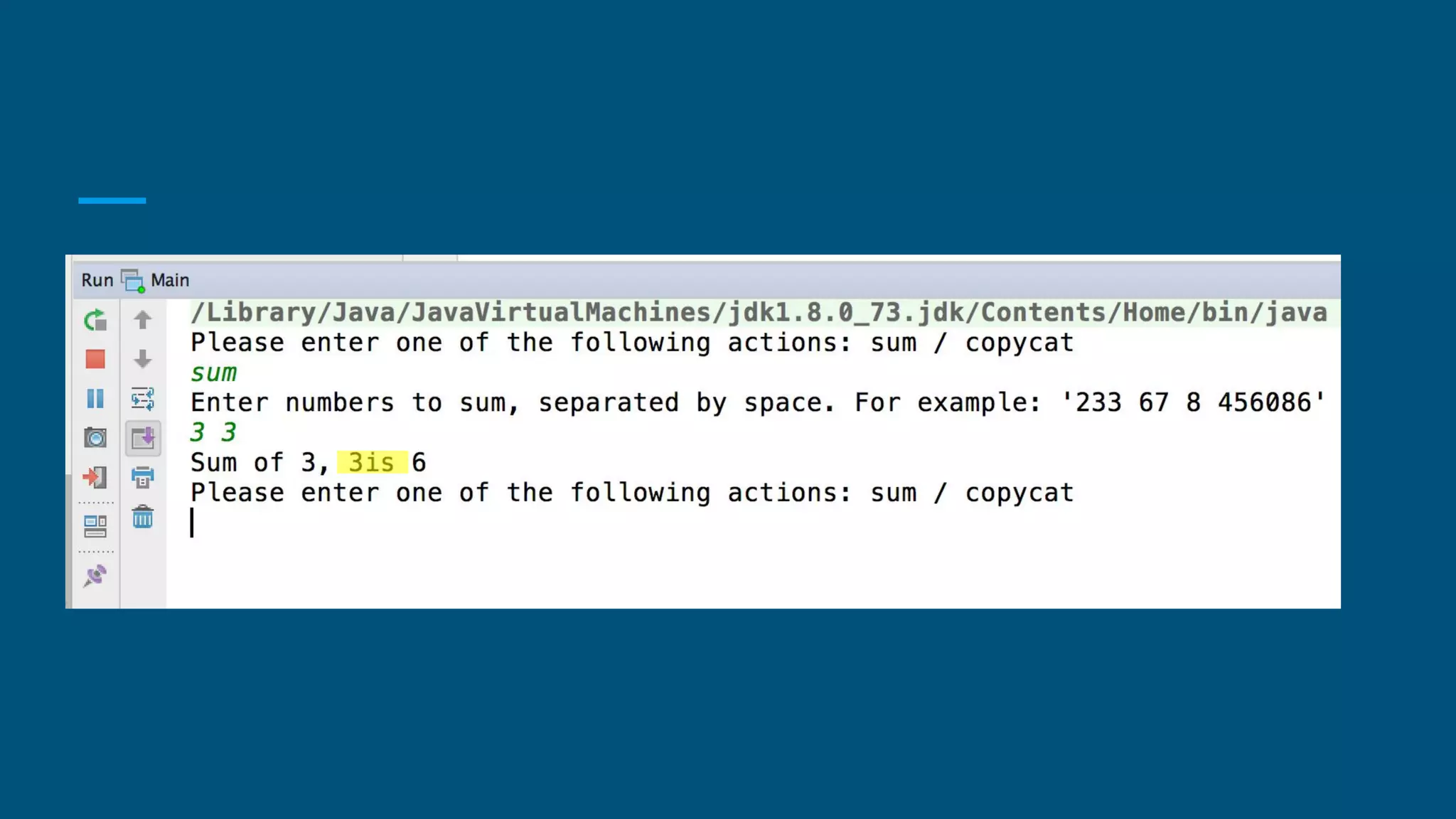
Task: Click the java path command line
Action: click(759, 312)
